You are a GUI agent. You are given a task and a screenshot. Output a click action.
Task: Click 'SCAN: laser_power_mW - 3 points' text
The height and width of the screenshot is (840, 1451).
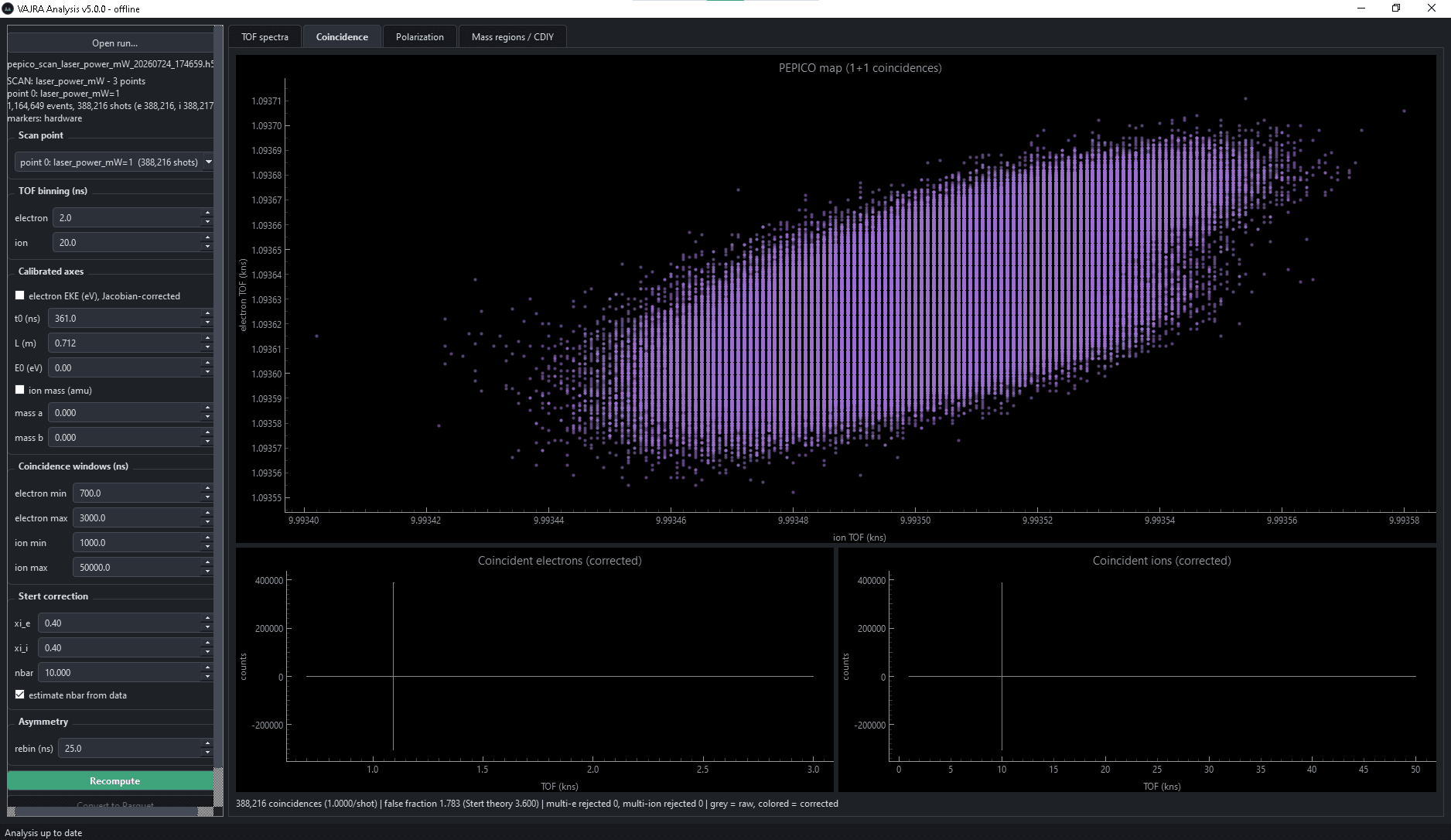tap(76, 81)
